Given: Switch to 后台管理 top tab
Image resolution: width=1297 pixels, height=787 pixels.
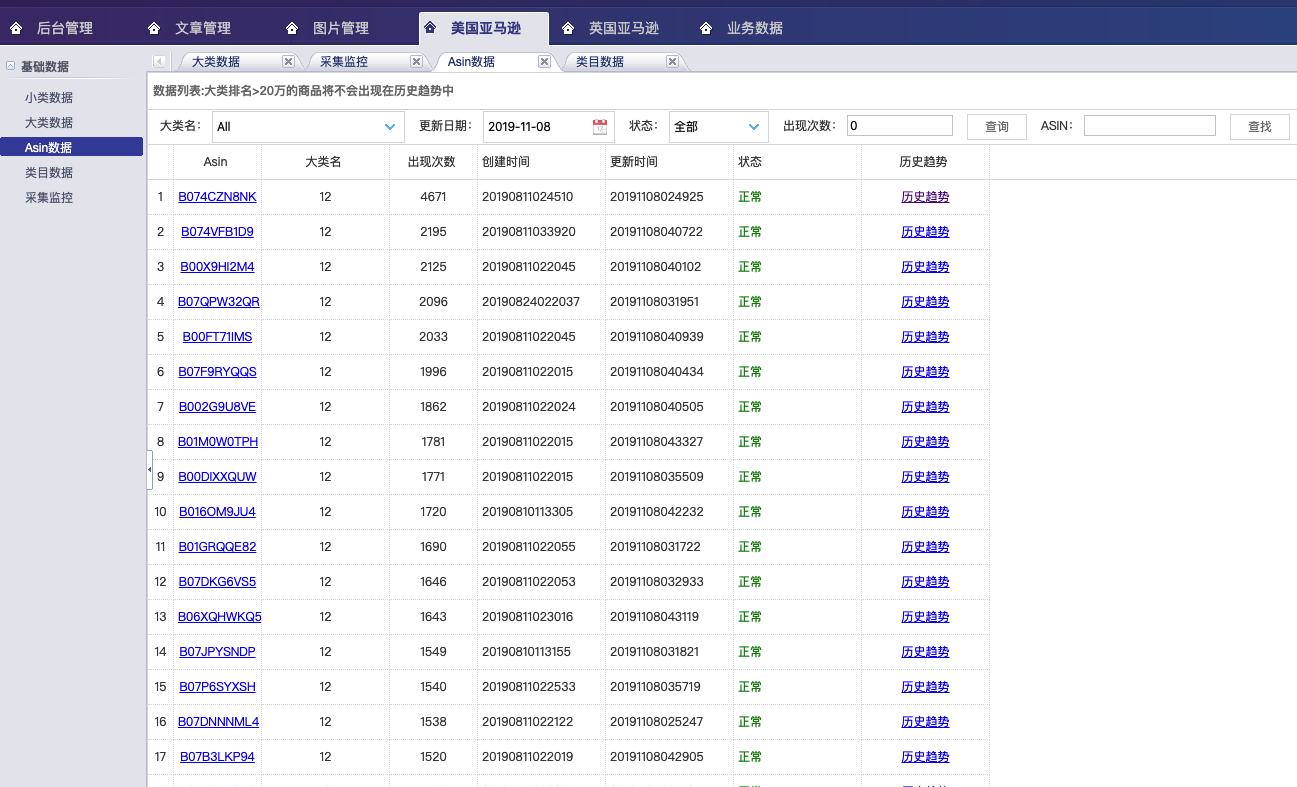Looking at the screenshot, I should point(65,28).
